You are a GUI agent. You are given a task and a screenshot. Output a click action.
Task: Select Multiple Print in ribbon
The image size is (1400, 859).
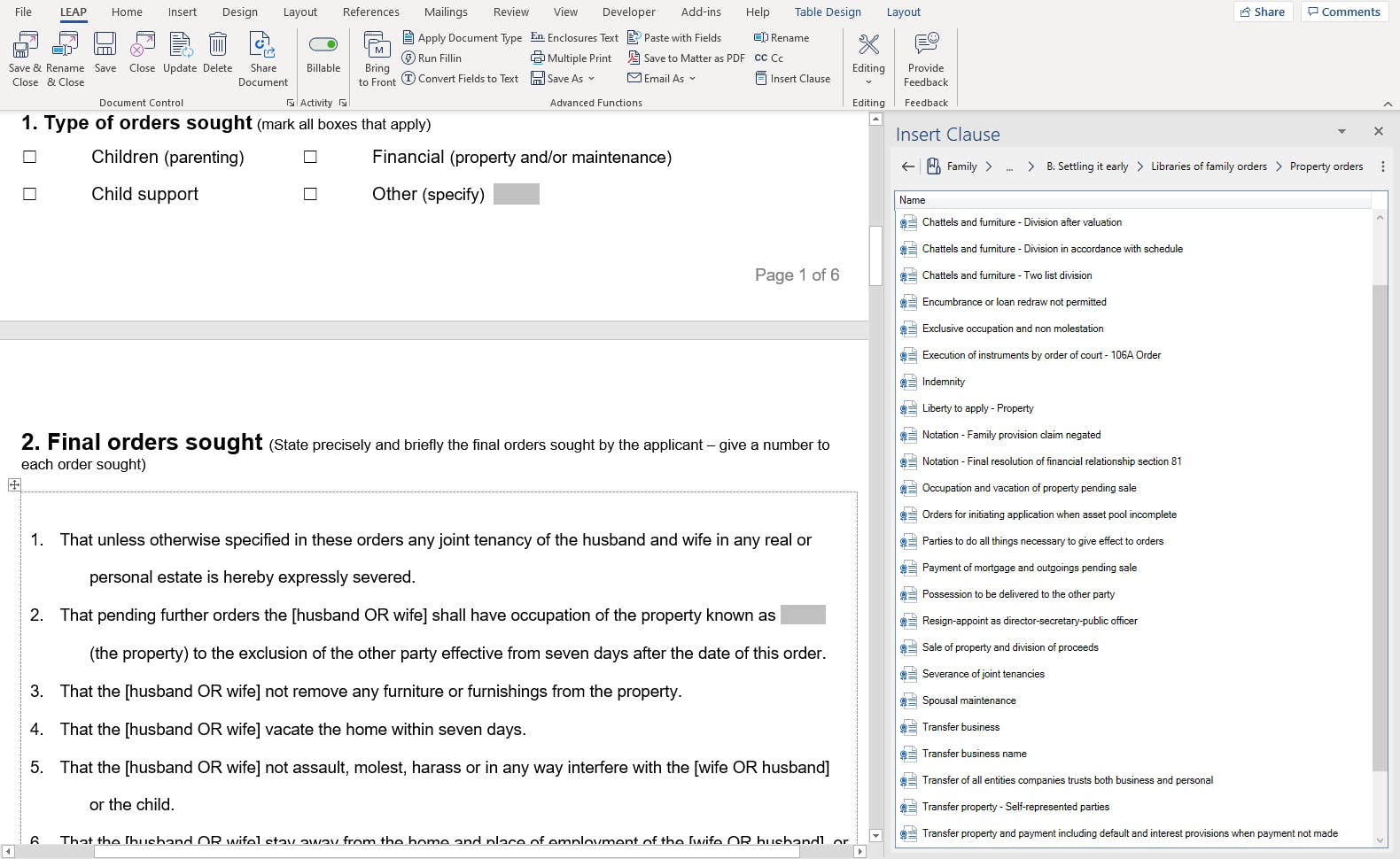point(571,58)
